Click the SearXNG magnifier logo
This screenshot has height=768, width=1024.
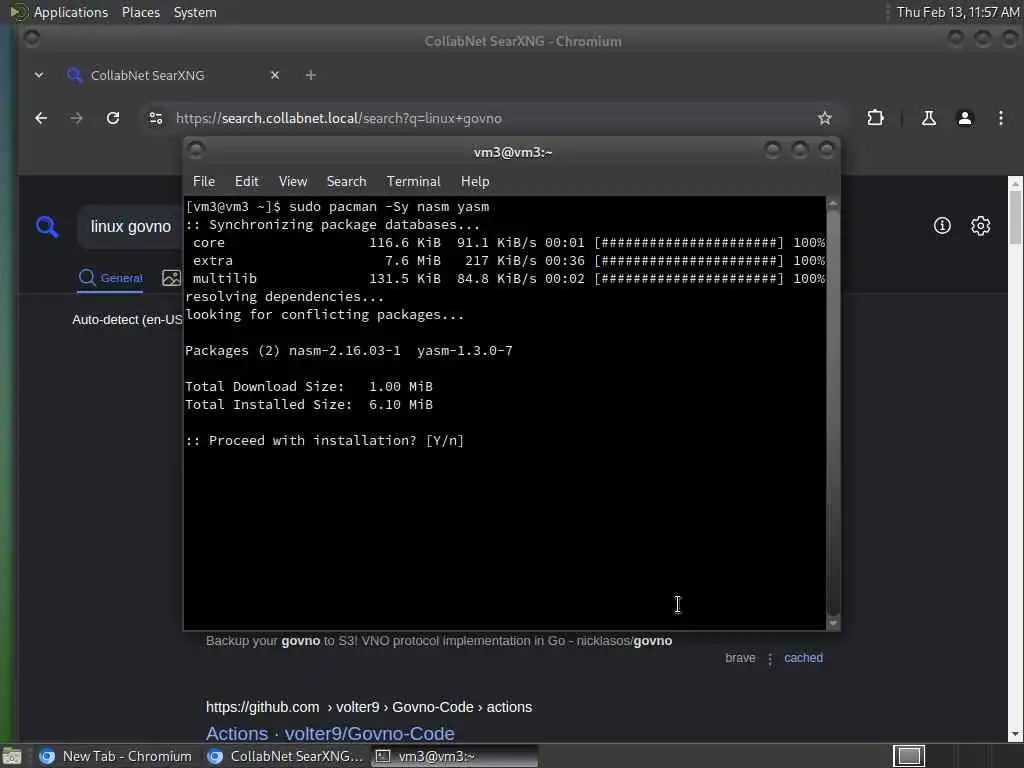(x=47, y=227)
